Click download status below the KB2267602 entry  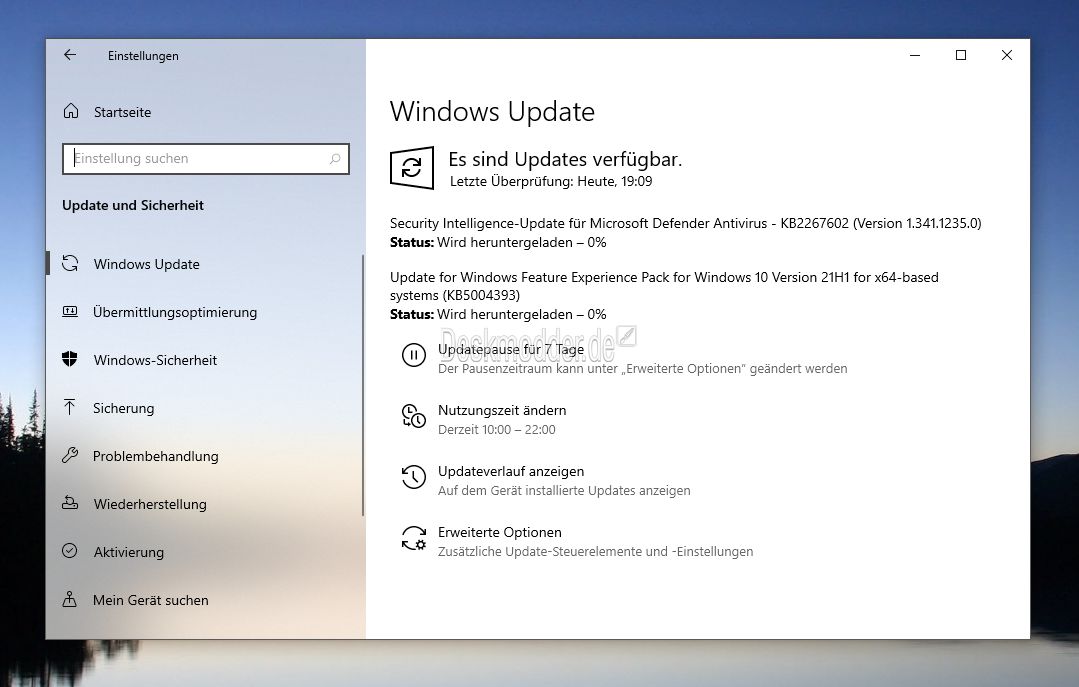(498, 242)
